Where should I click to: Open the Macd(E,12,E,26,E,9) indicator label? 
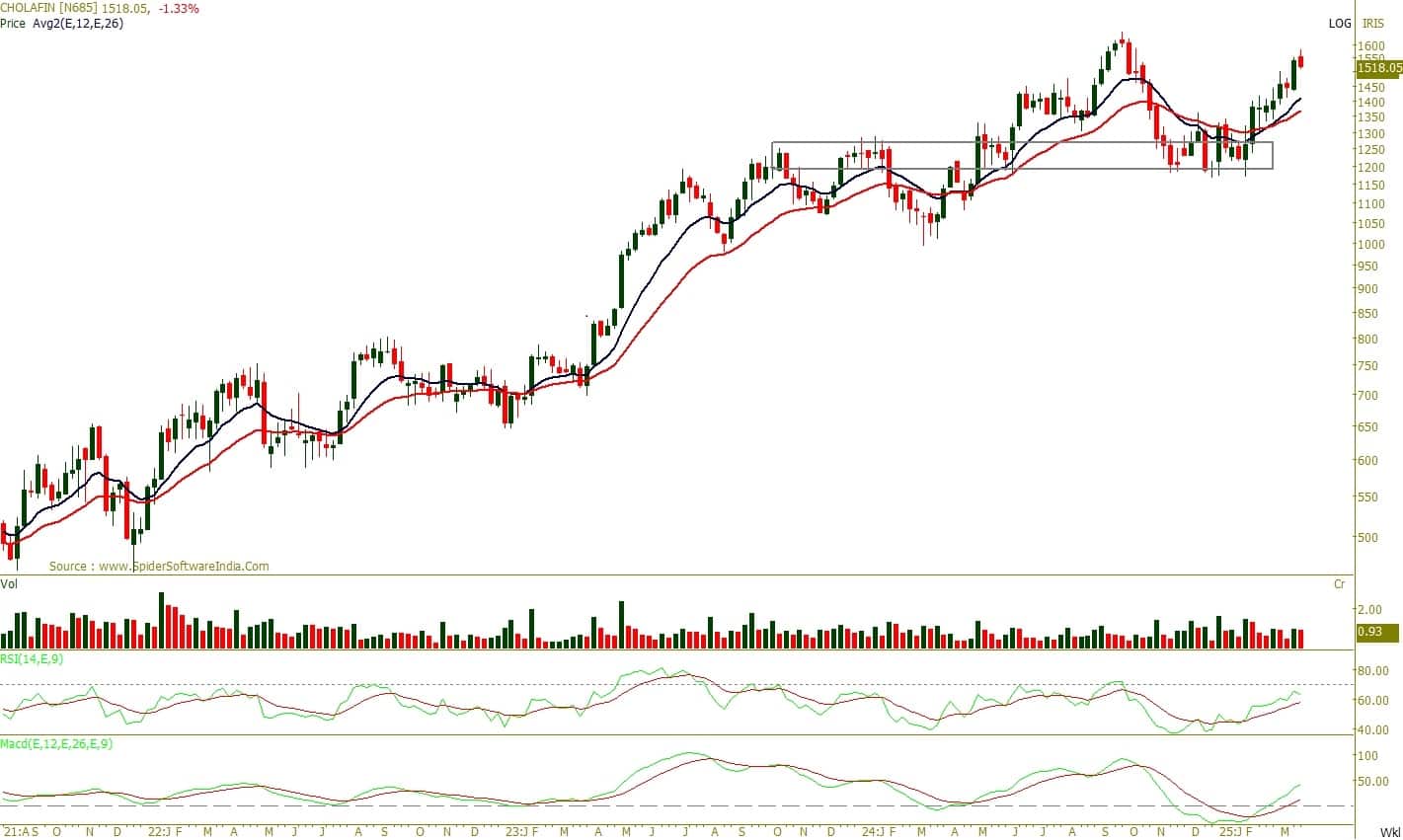point(56,743)
